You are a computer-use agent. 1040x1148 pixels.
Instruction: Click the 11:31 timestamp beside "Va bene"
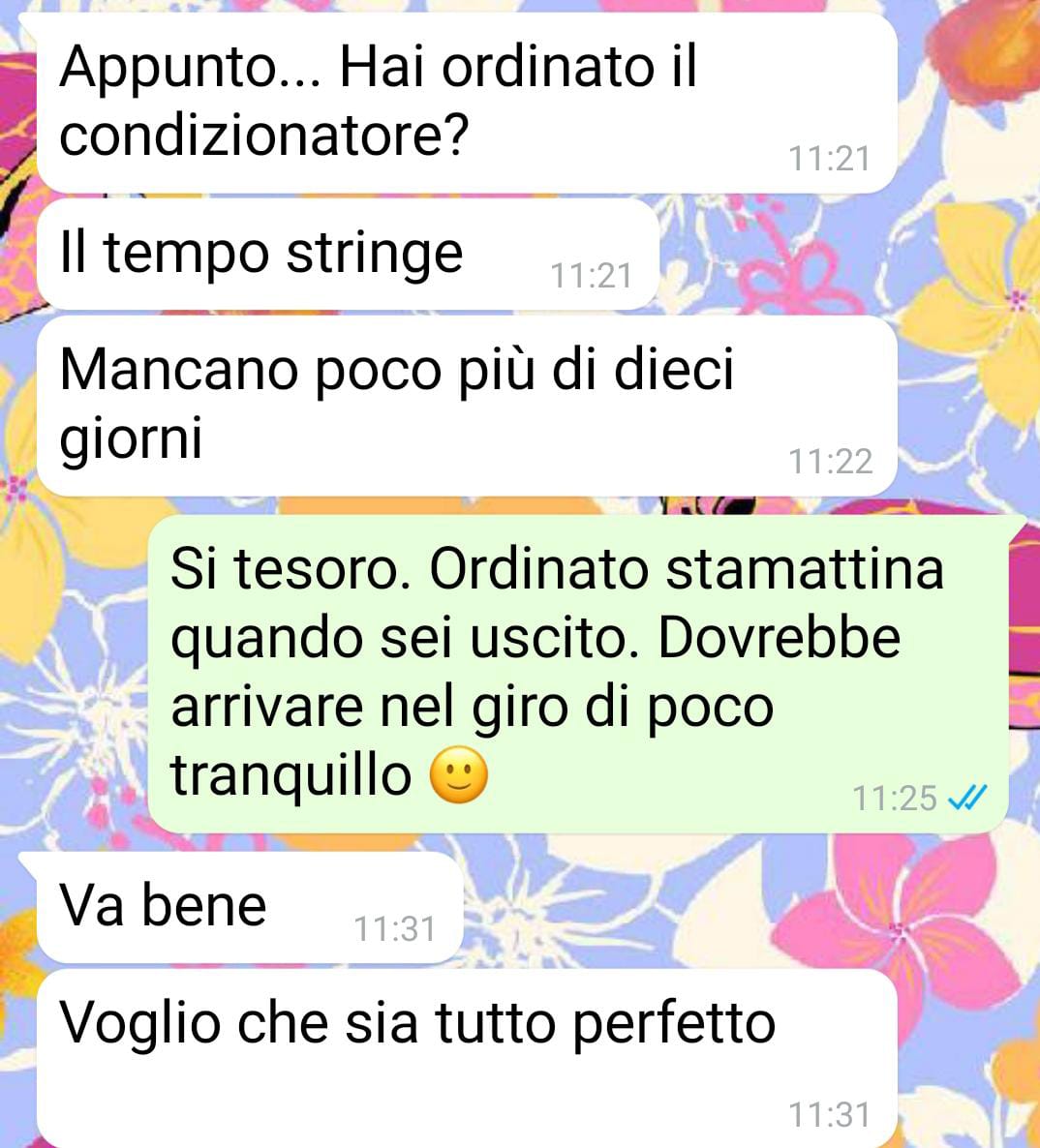[x=395, y=929]
